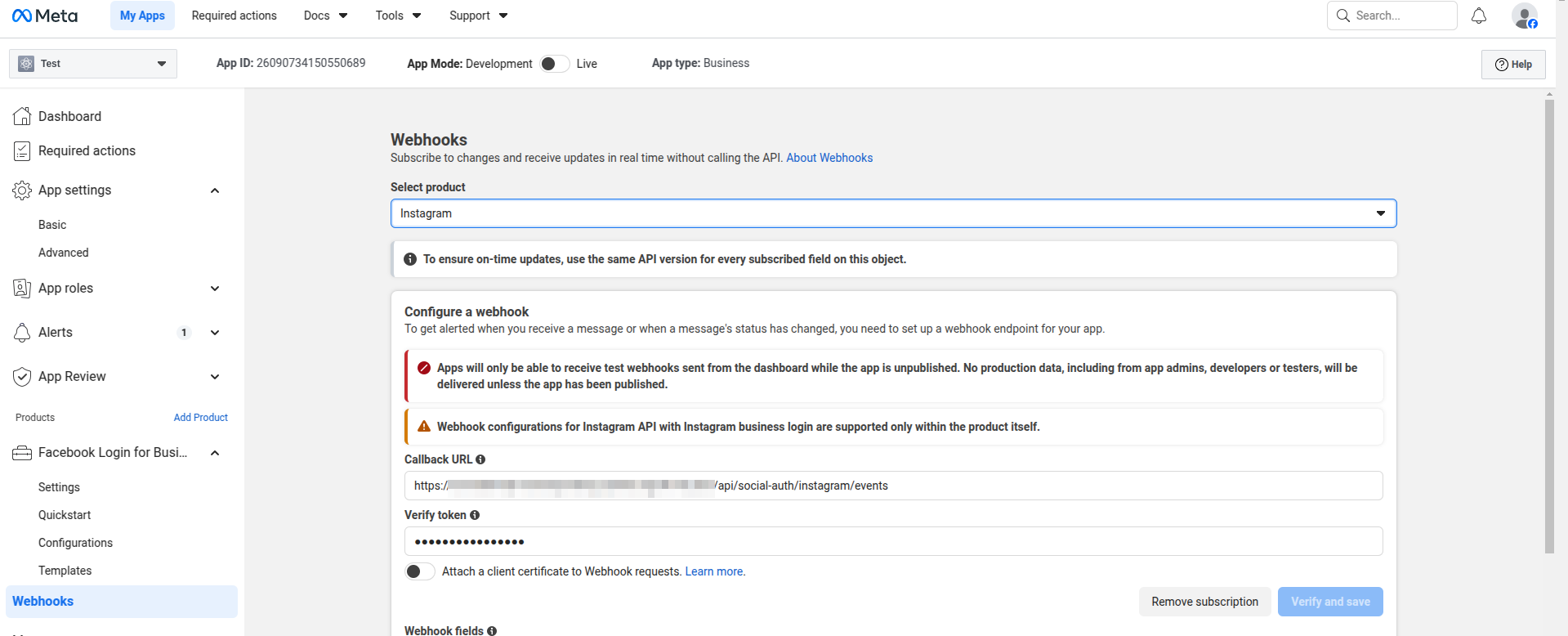Image resolution: width=1568 pixels, height=636 pixels.
Task: Click the Configure a webhook heading
Action: (467, 311)
